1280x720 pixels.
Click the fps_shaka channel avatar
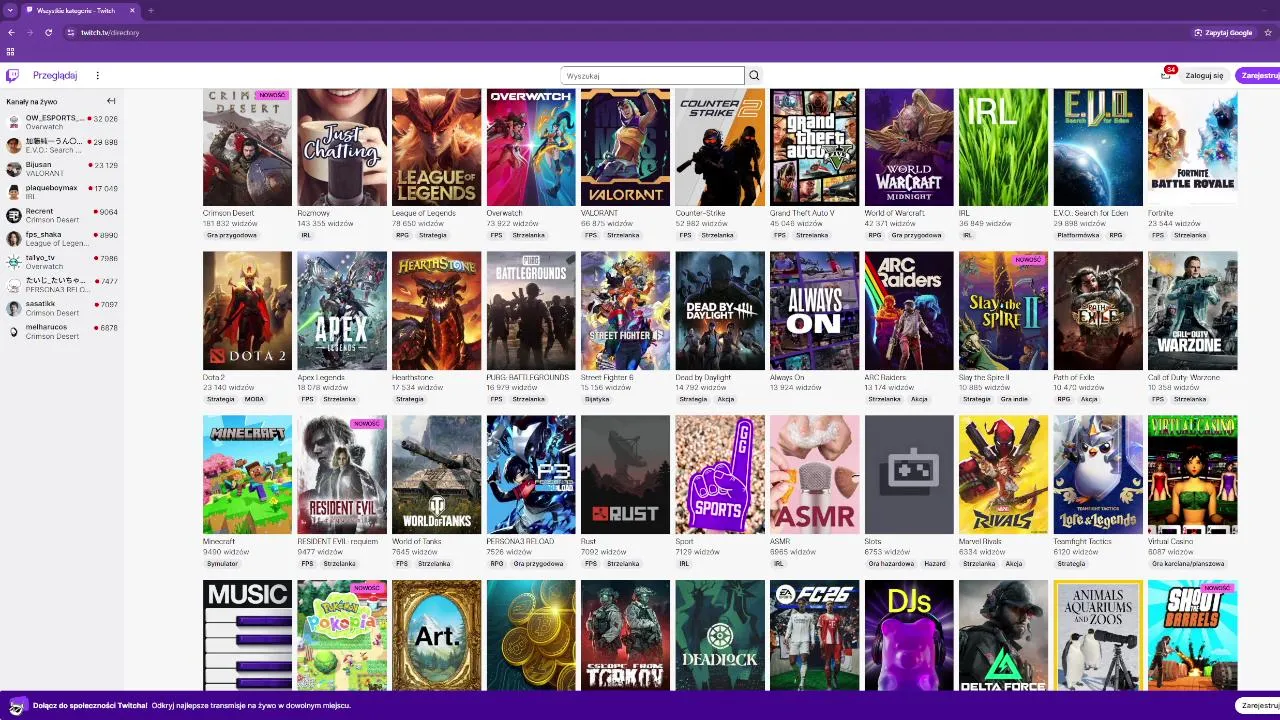click(x=14, y=239)
